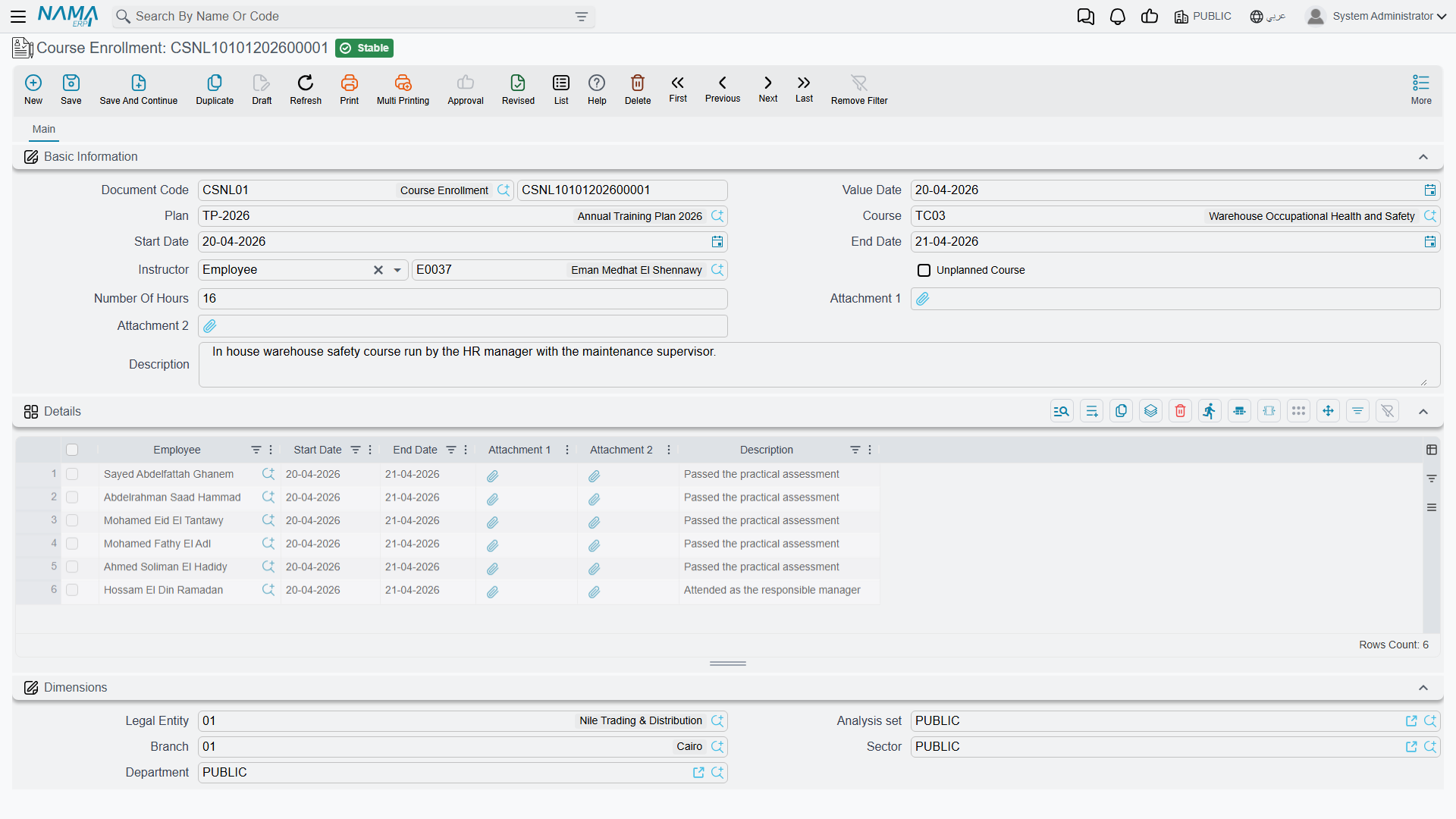1456x819 pixels.
Task: Open the Instructor type dropdown arrow
Action: click(397, 270)
